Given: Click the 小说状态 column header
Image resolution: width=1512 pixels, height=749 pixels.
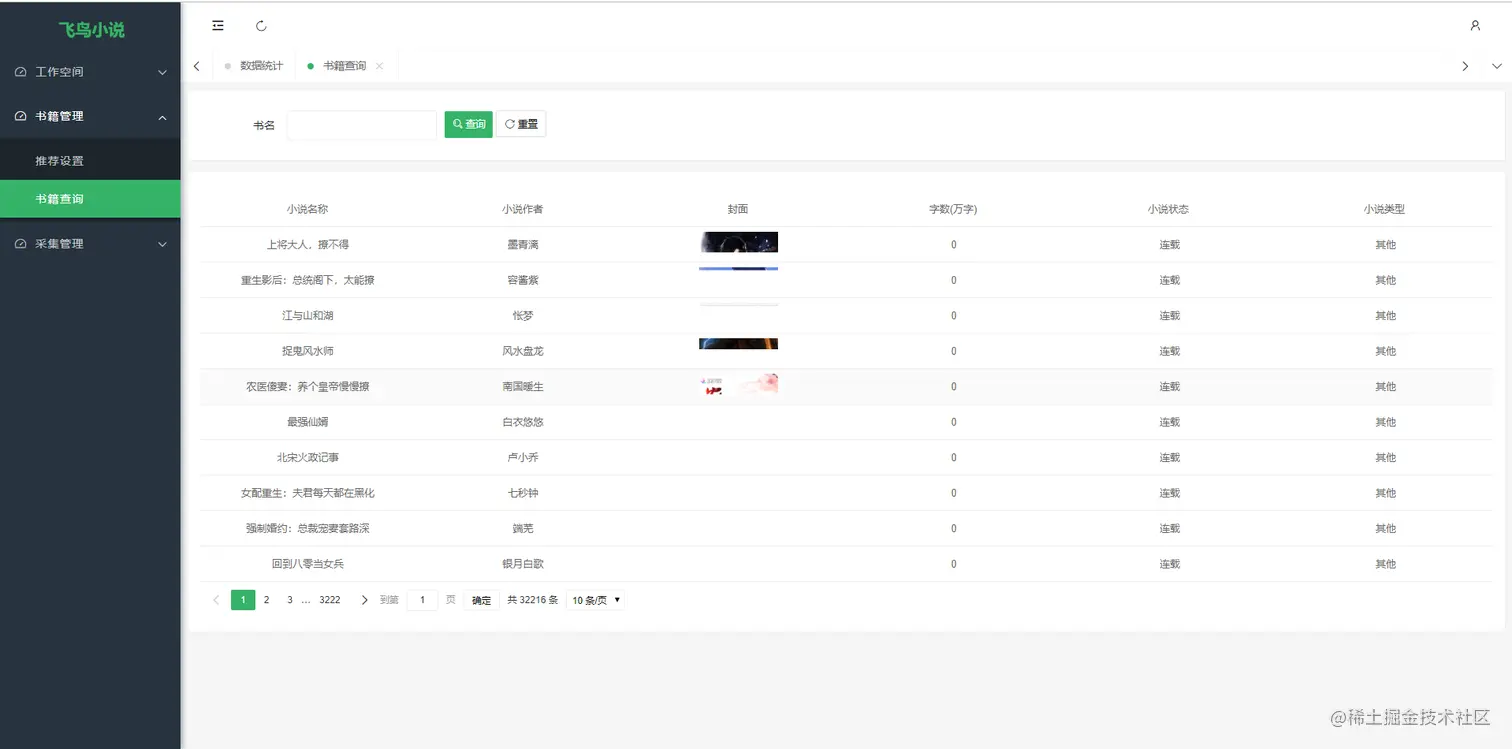Looking at the screenshot, I should click(x=1169, y=209).
